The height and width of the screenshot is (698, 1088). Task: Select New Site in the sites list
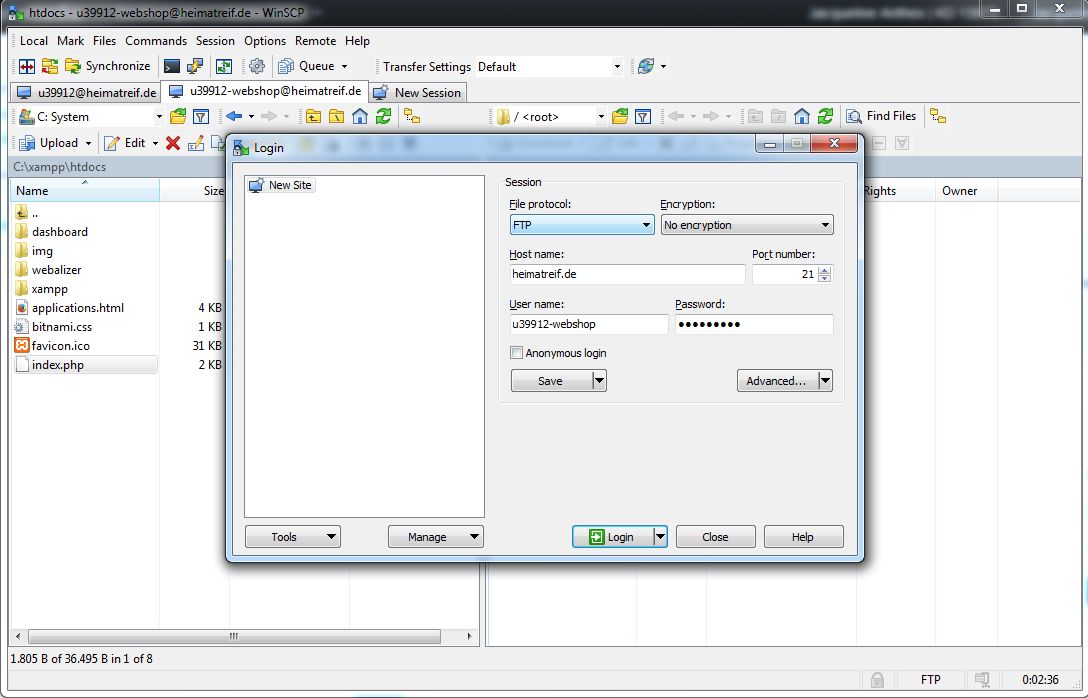click(x=282, y=185)
